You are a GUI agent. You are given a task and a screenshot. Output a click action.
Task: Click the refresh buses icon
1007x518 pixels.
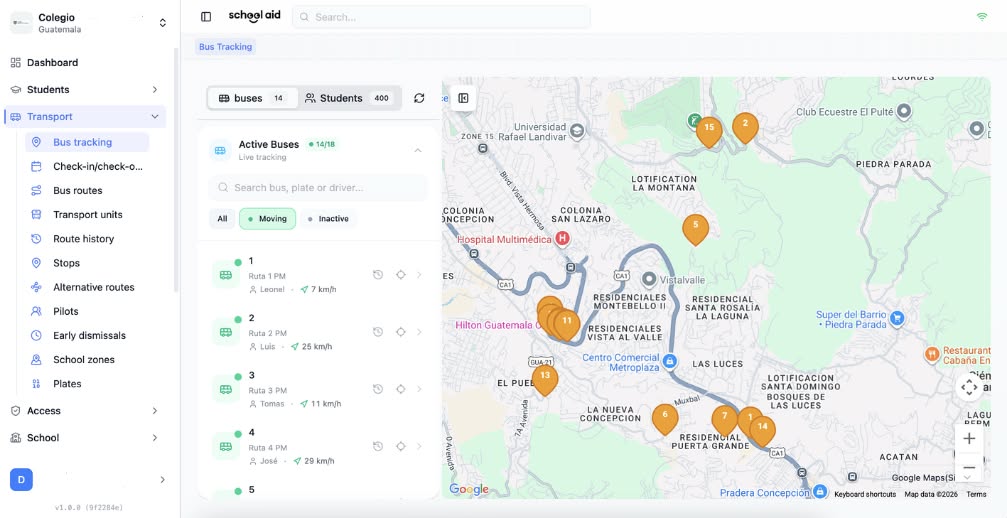pos(419,98)
